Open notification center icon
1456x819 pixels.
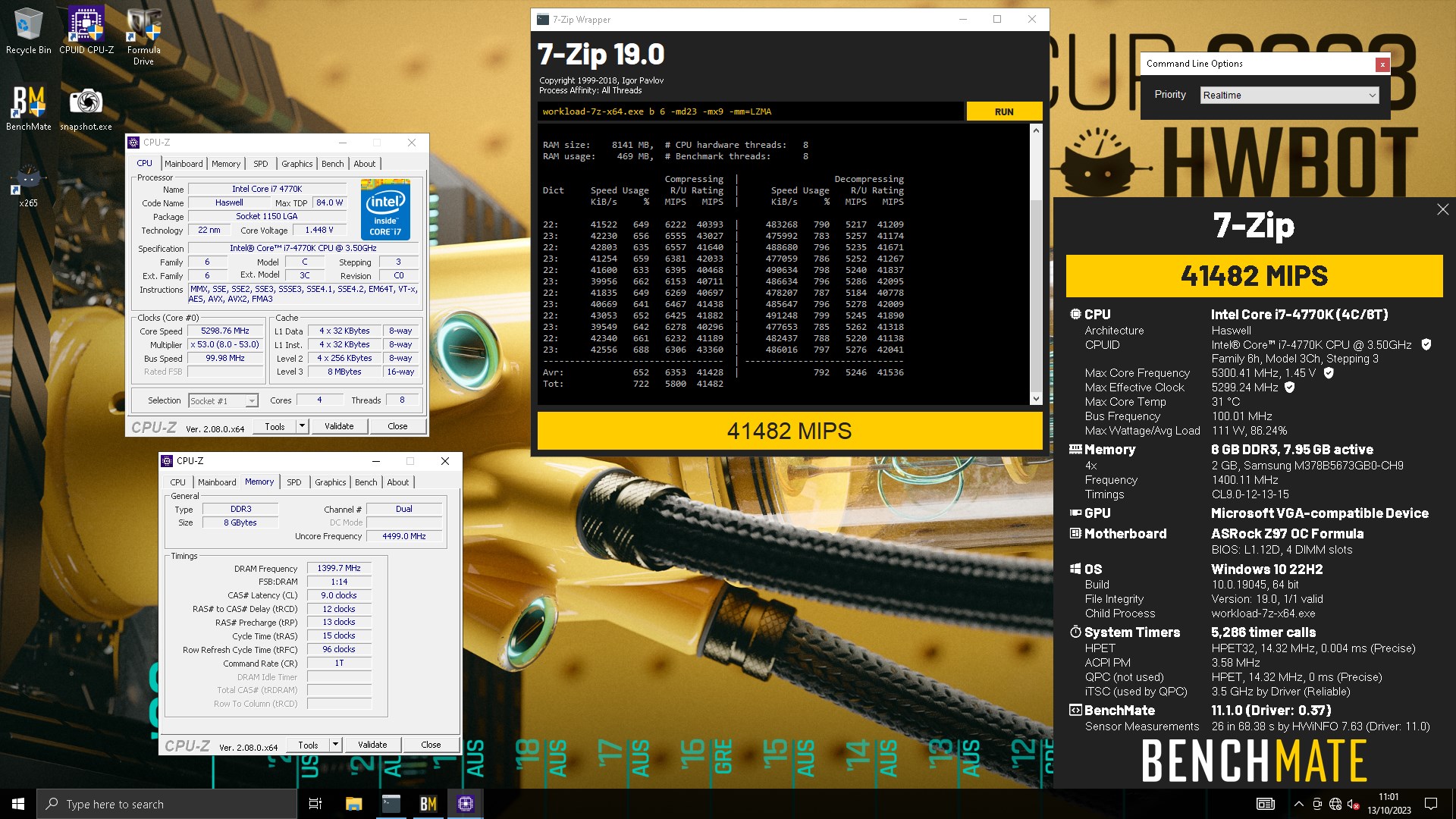(1431, 804)
